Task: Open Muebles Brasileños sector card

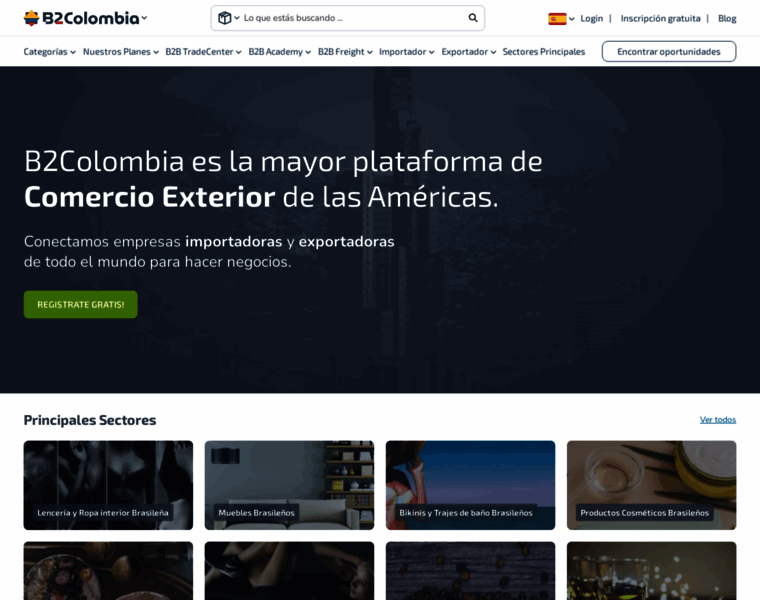Action: tap(289, 485)
